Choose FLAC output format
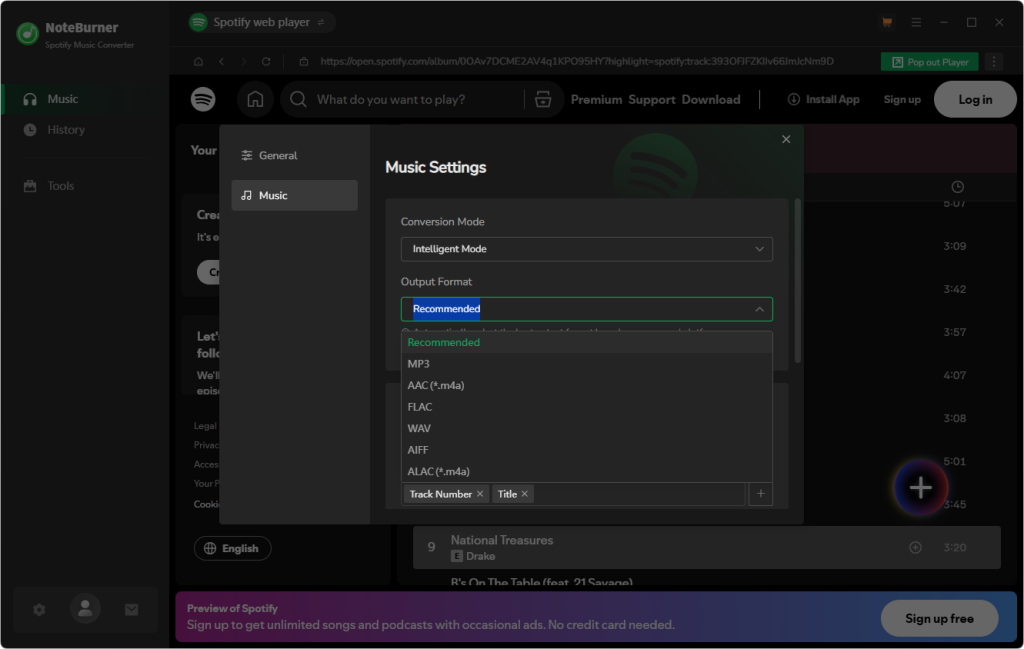The image size is (1024, 649). (x=586, y=407)
